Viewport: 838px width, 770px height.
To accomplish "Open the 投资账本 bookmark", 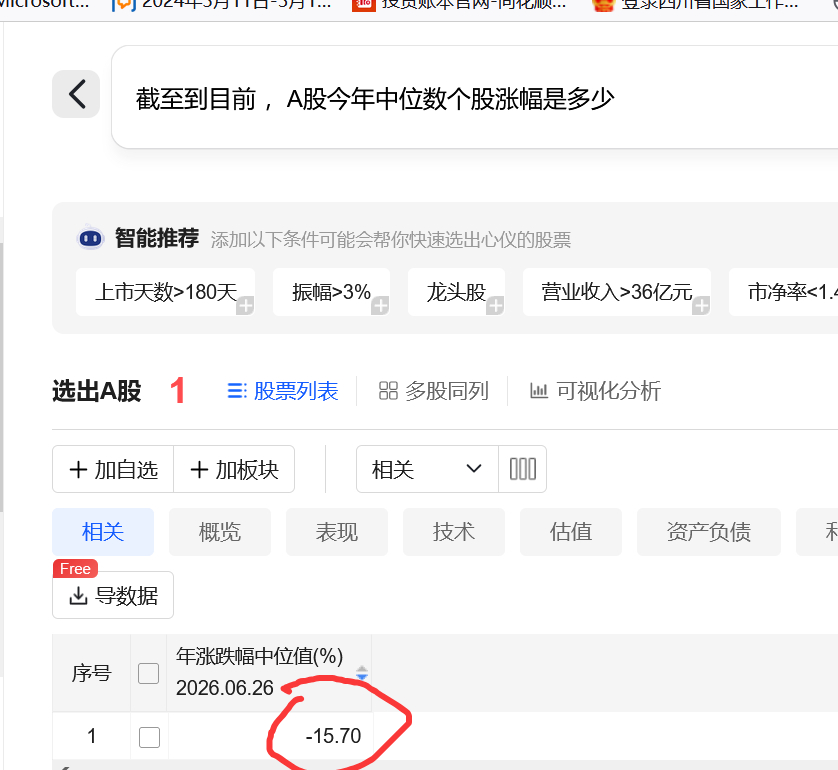I will click(x=460, y=5).
